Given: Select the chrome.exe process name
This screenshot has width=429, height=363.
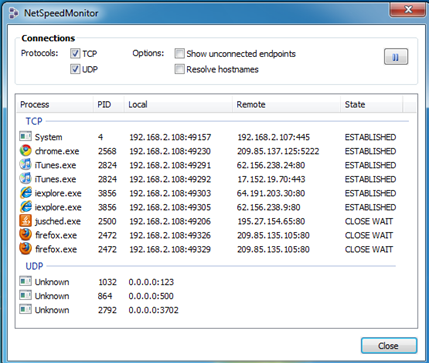Looking at the screenshot, I should [57, 151].
